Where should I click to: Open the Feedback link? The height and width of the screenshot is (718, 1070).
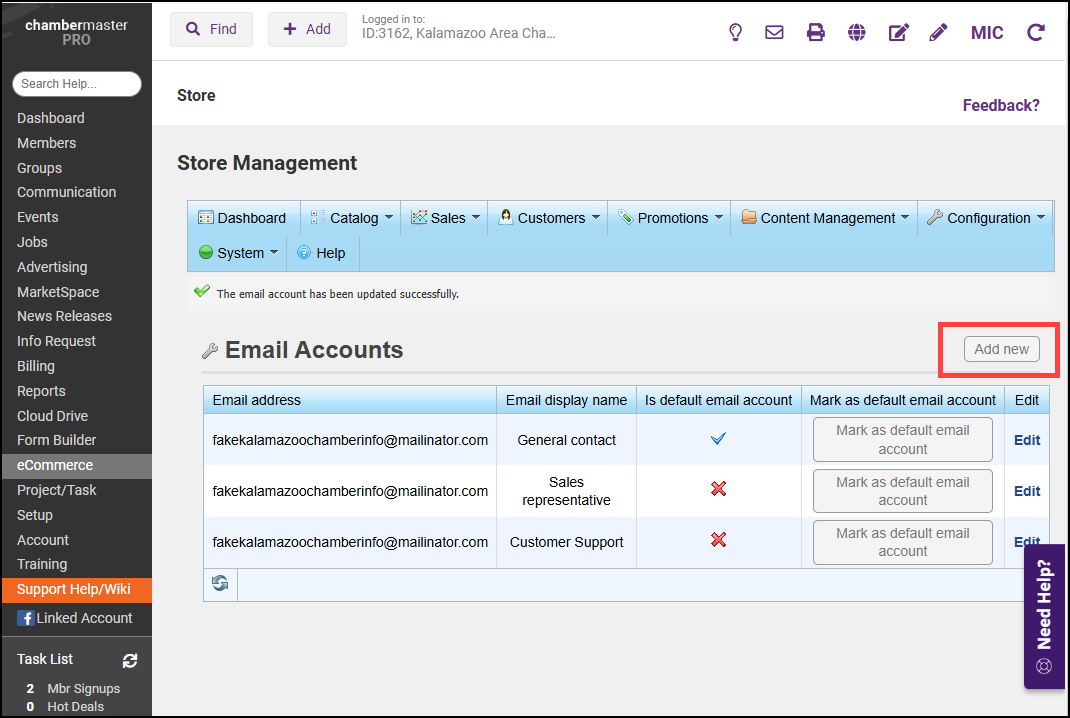coord(1000,105)
